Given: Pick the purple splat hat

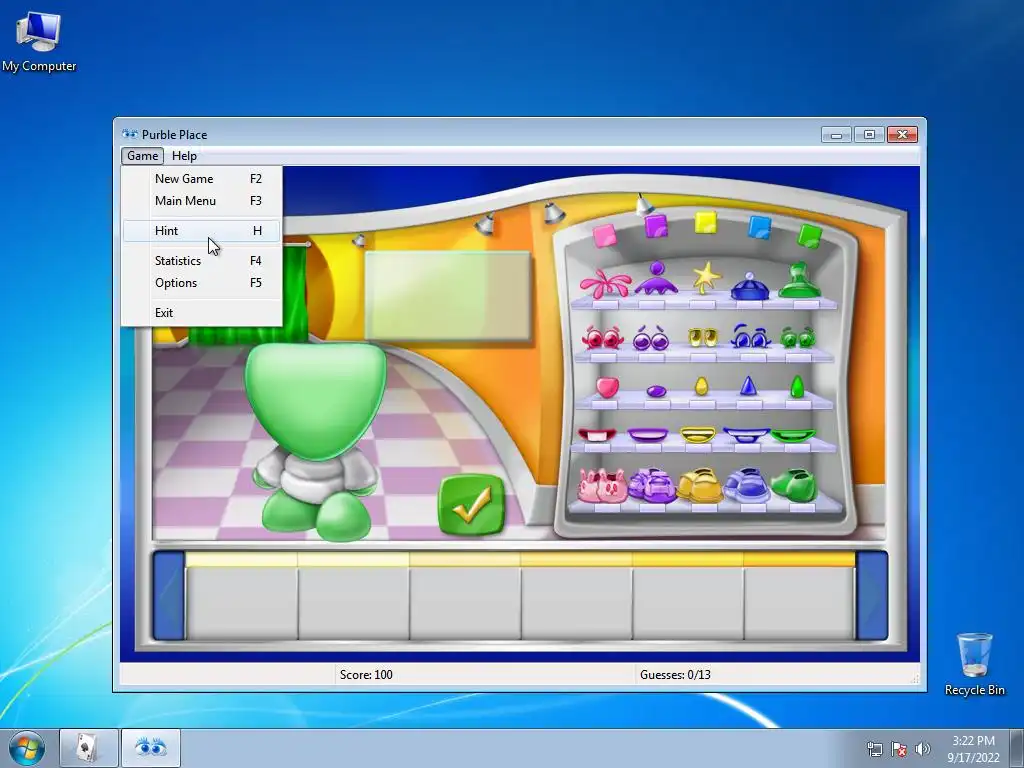Looking at the screenshot, I should click(656, 279).
